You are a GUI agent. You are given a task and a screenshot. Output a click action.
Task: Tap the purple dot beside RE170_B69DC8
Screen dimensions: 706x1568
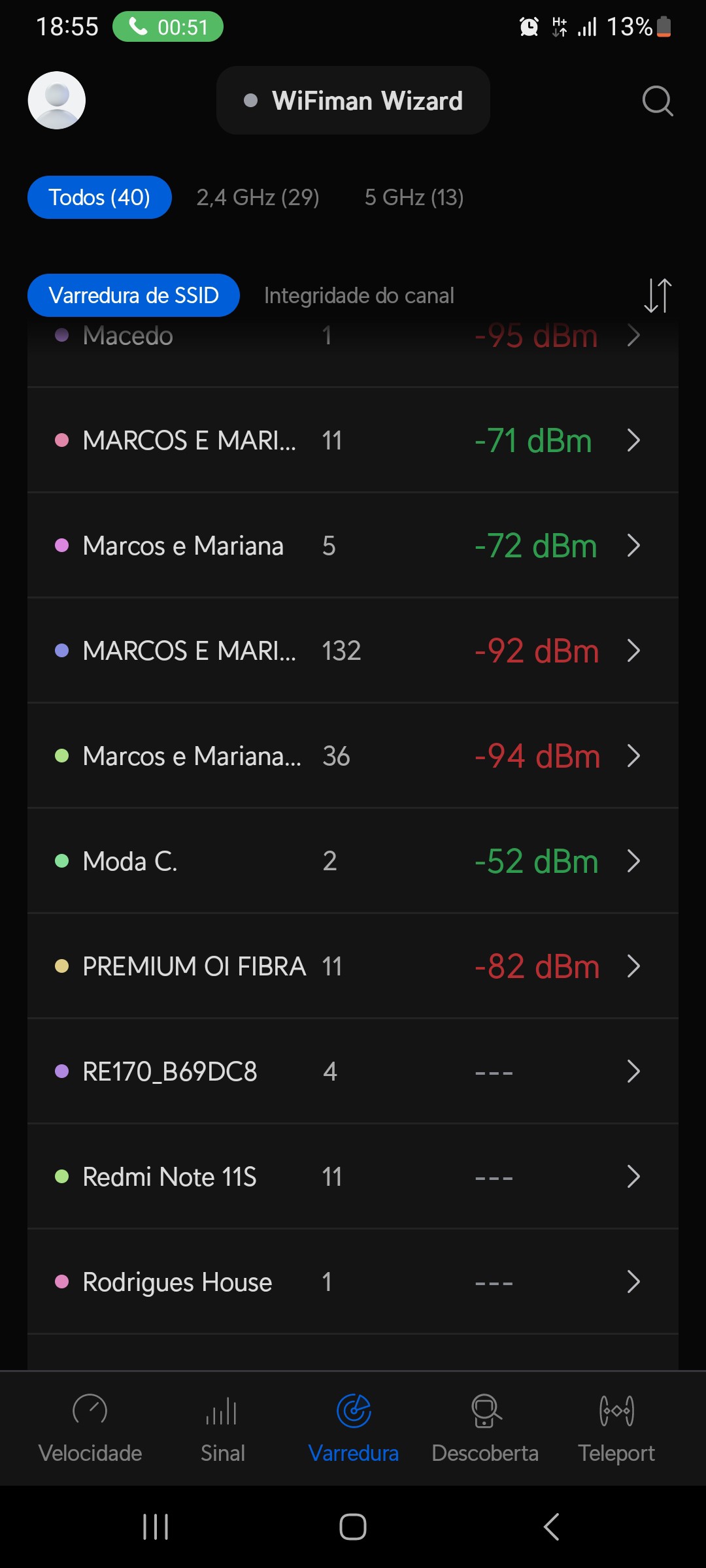point(62,1071)
